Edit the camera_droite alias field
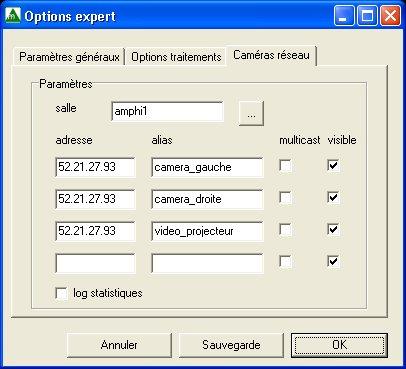The height and width of the screenshot is (369, 406). point(207,199)
